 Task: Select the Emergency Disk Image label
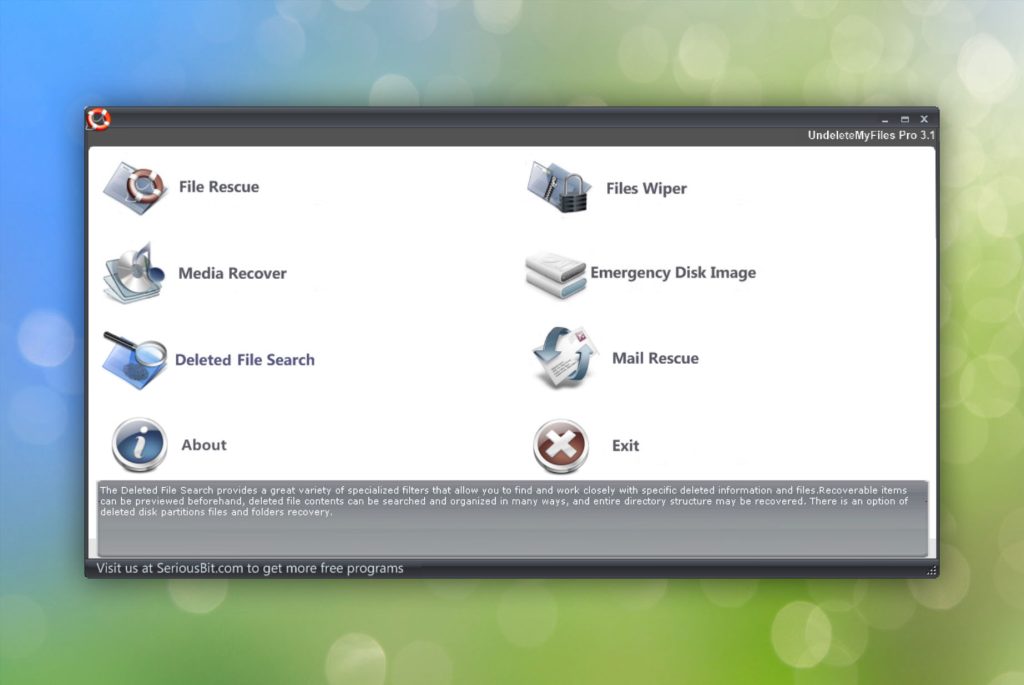pos(673,273)
